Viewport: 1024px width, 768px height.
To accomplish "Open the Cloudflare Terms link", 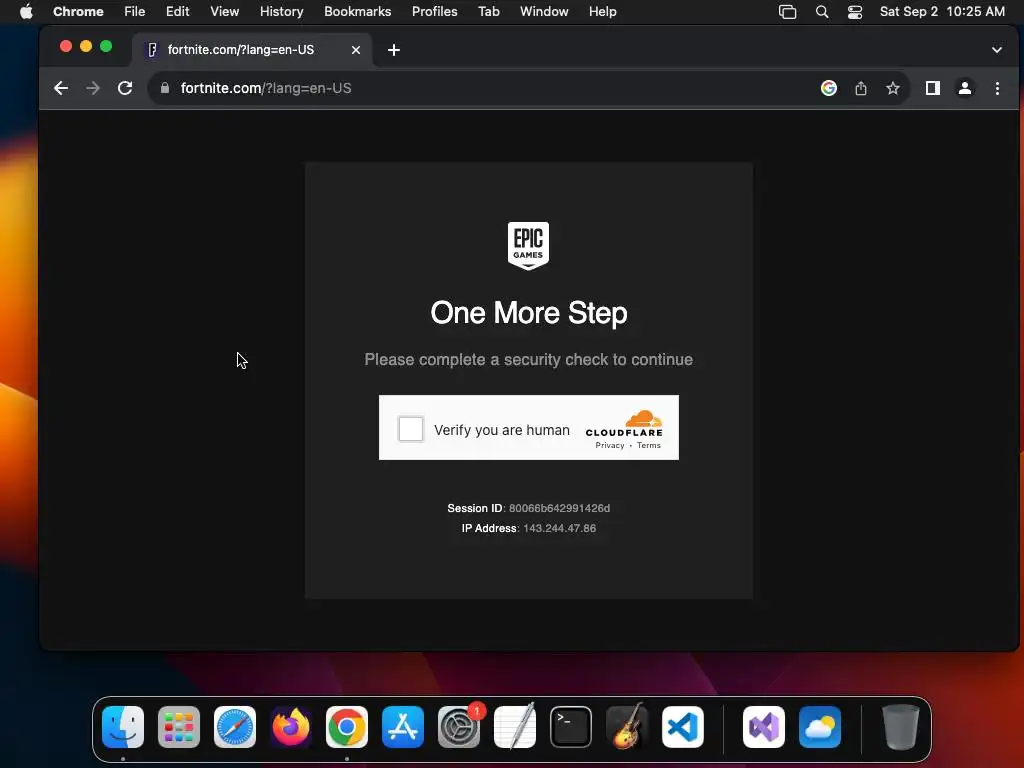I will [x=648, y=445].
